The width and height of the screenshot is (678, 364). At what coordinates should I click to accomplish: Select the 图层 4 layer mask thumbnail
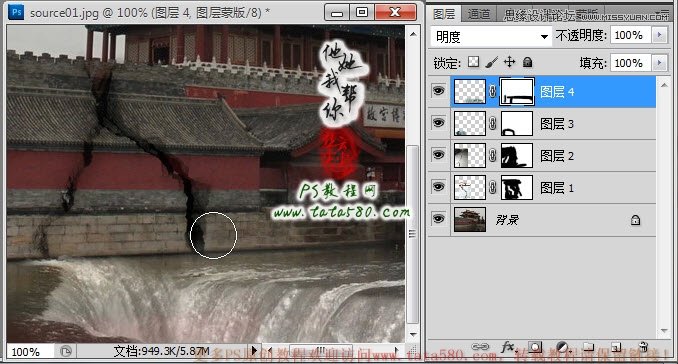[x=517, y=91]
